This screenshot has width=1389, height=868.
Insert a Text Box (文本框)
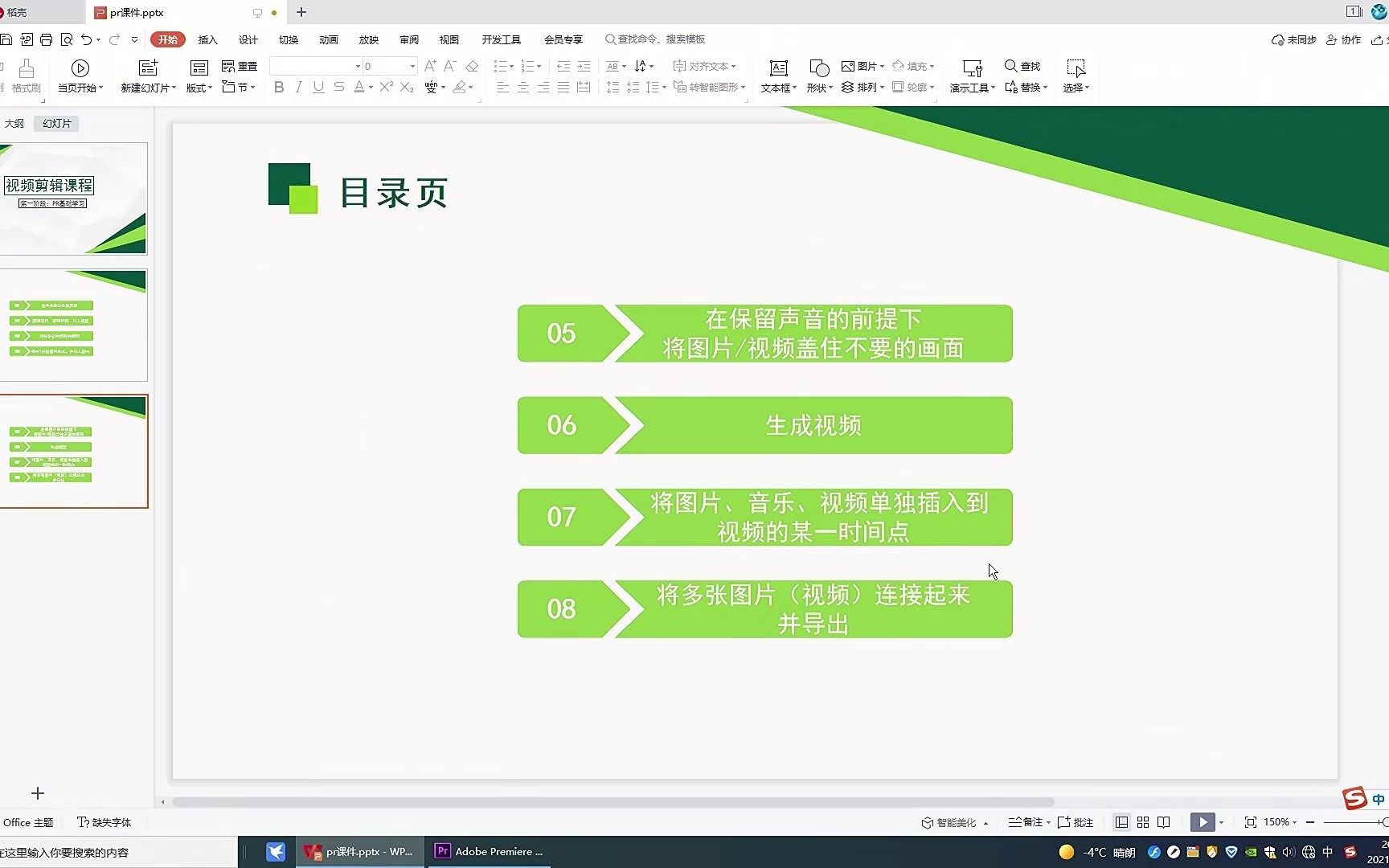[778, 76]
